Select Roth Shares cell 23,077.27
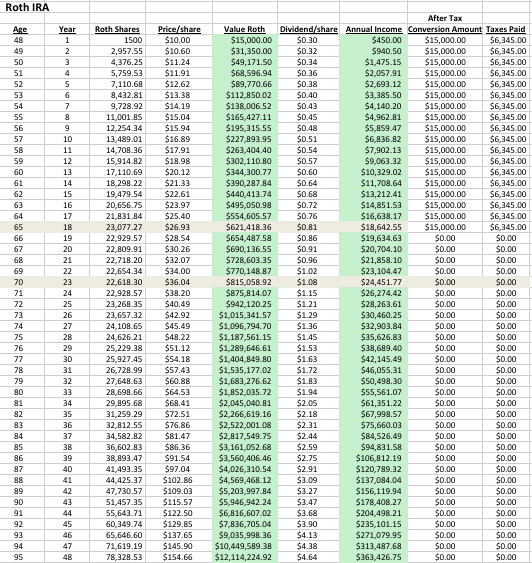The height and width of the screenshot is (563, 532). click(x=117, y=227)
